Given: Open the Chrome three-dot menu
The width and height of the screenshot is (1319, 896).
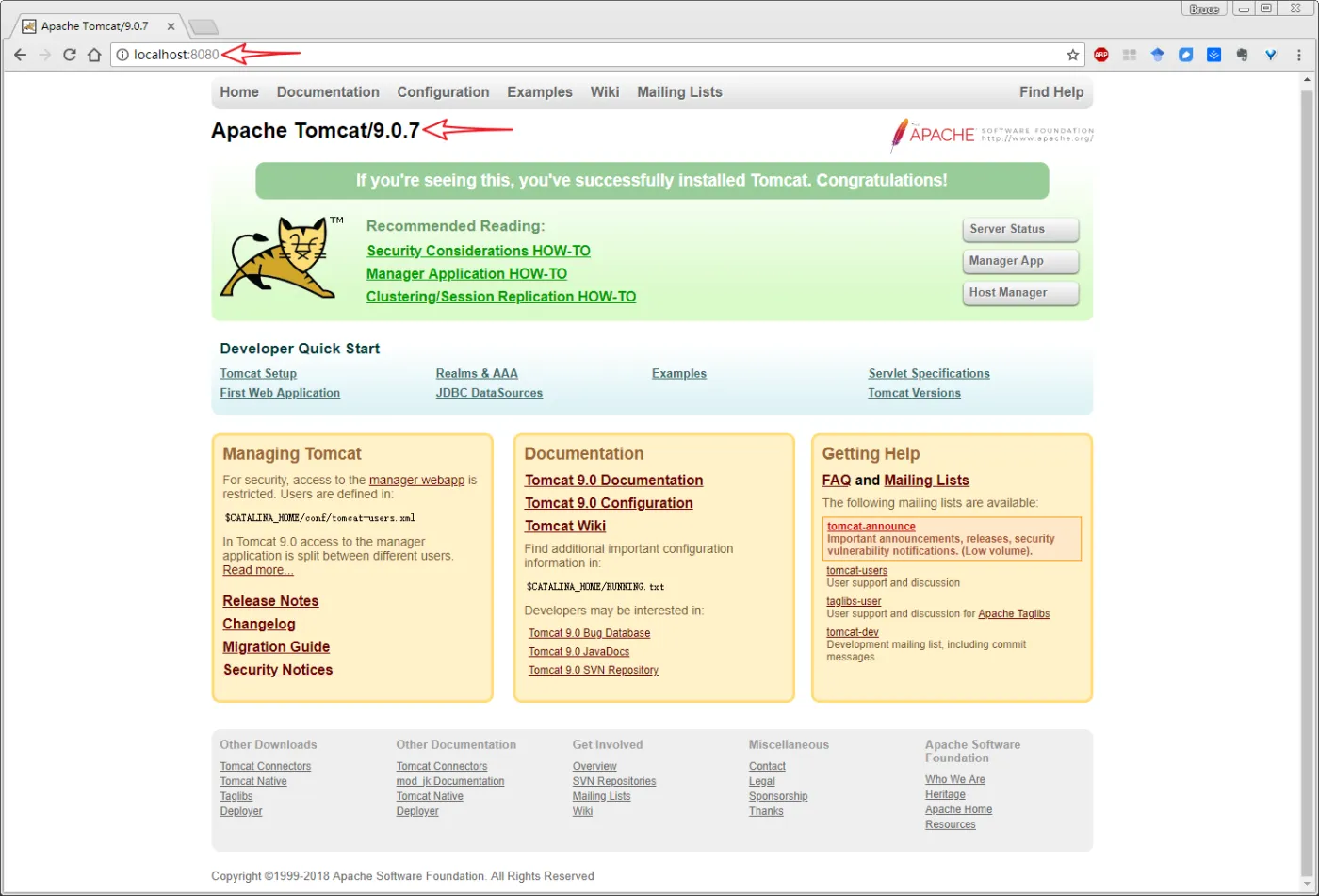Looking at the screenshot, I should pyautogui.click(x=1300, y=55).
